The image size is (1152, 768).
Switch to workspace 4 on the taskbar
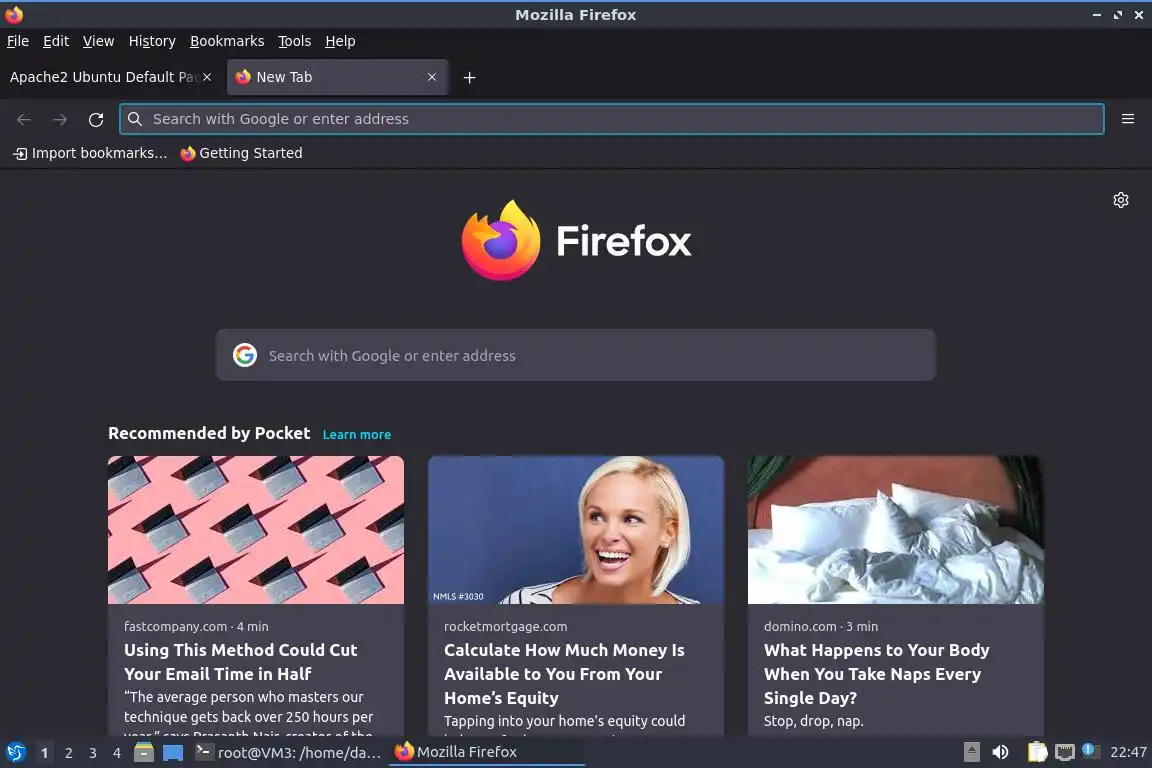pos(117,753)
